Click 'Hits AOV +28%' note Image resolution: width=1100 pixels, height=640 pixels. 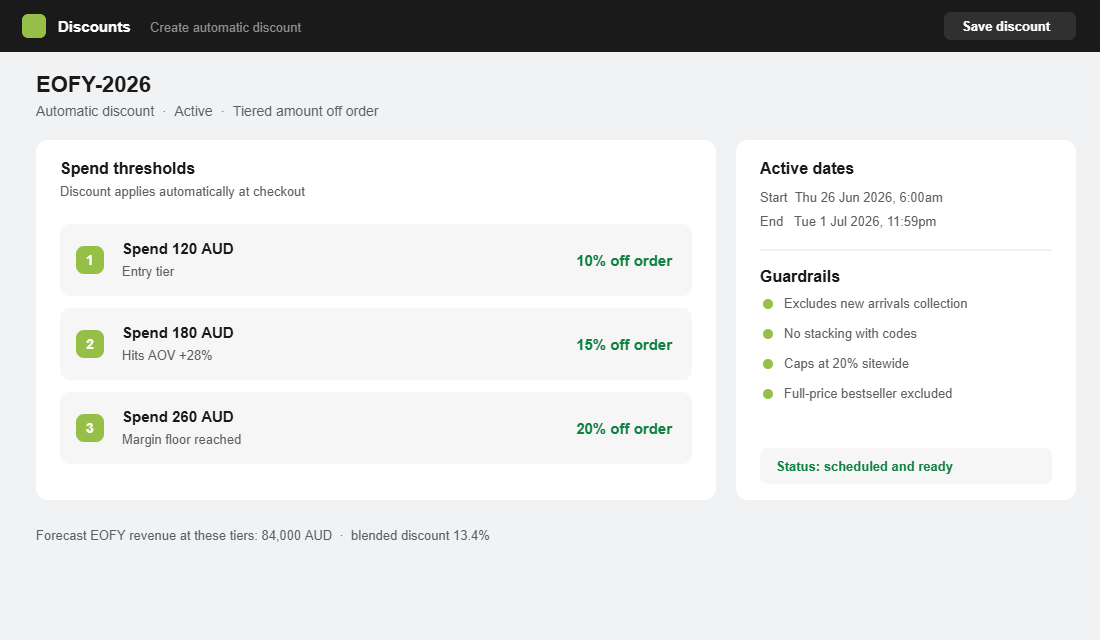(167, 355)
